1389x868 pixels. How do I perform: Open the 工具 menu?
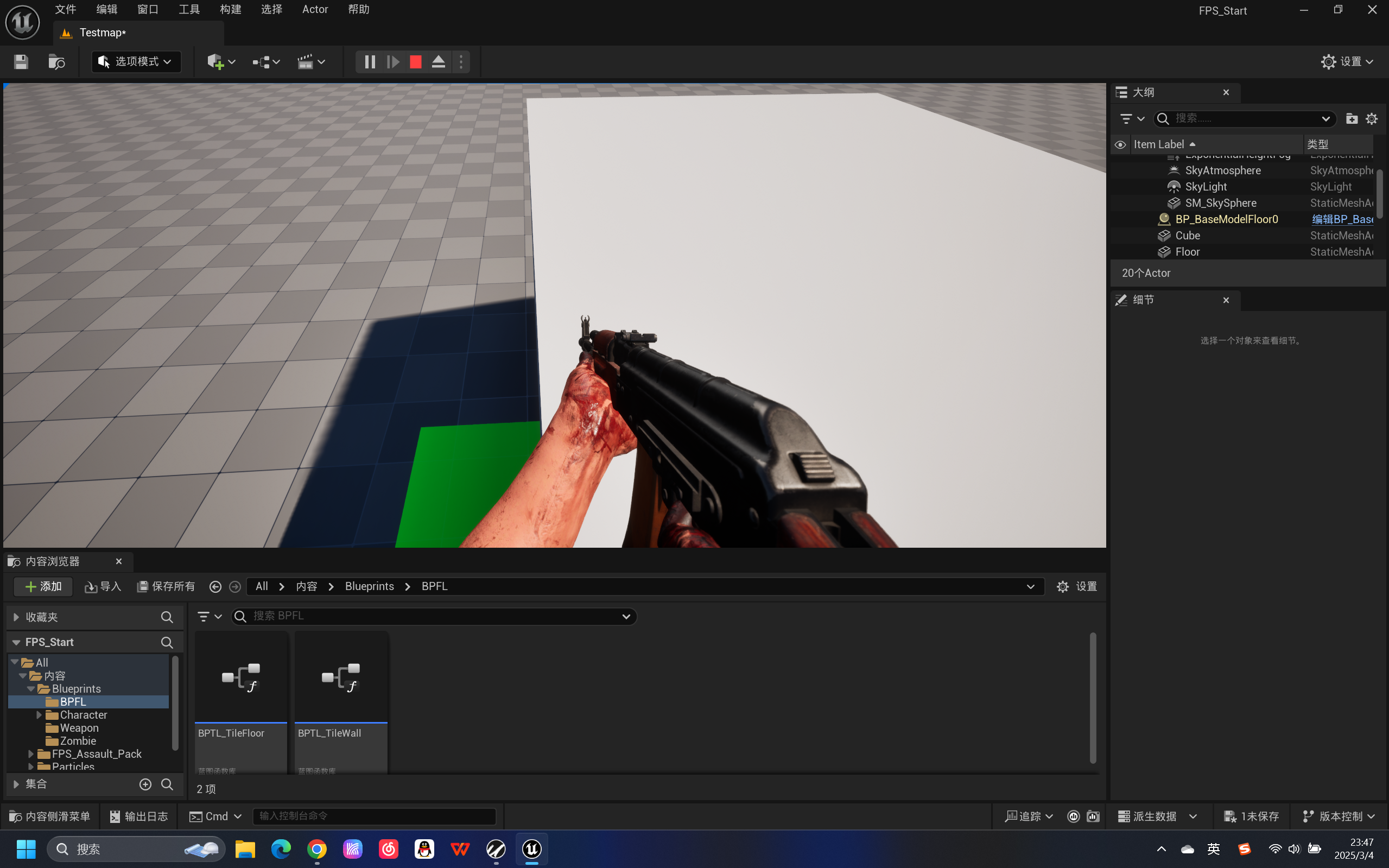[189, 9]
